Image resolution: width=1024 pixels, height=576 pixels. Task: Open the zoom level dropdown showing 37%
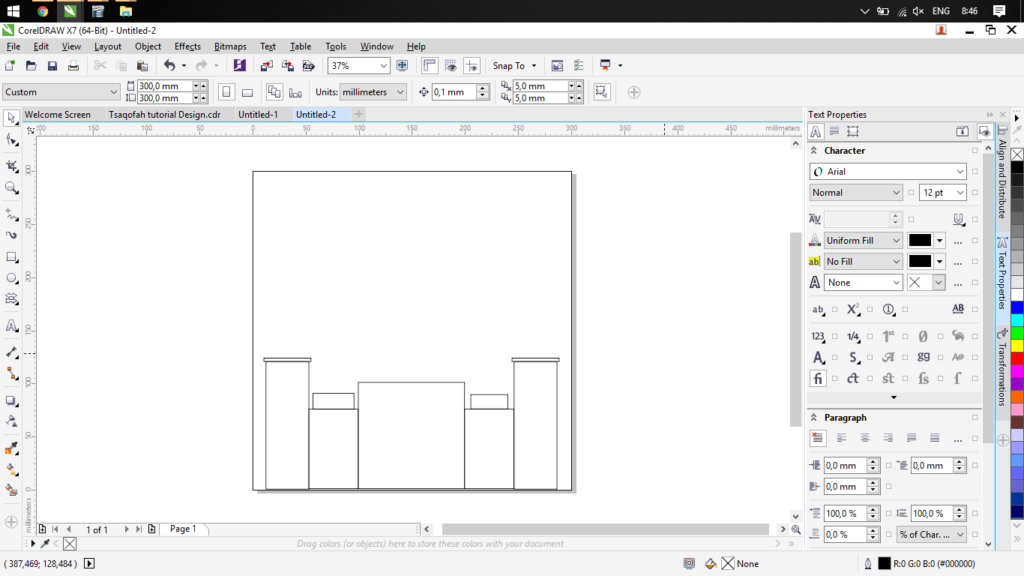383,66
